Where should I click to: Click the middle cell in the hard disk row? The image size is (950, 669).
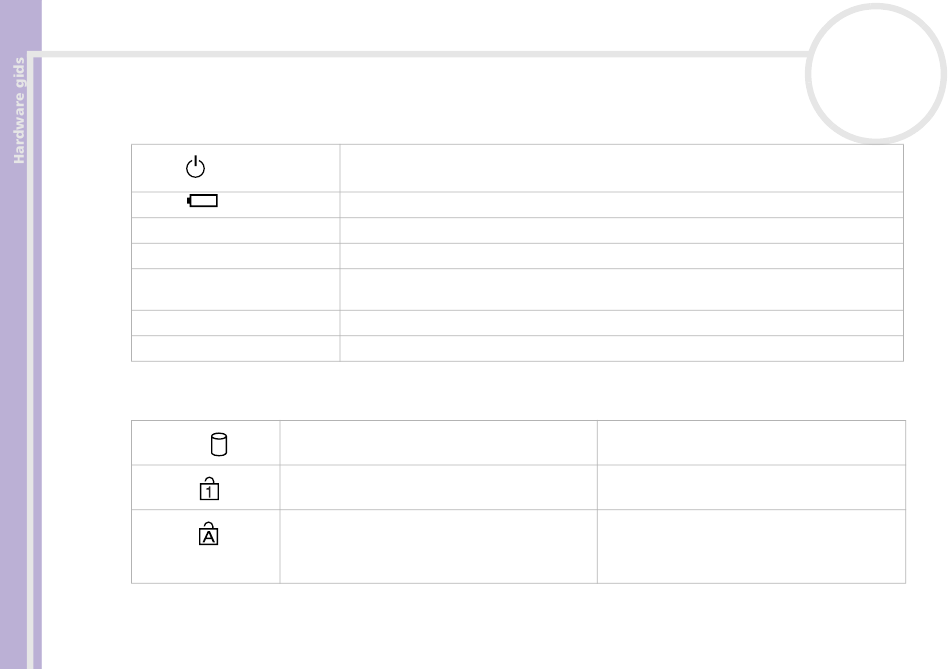(x=439, y=443)
